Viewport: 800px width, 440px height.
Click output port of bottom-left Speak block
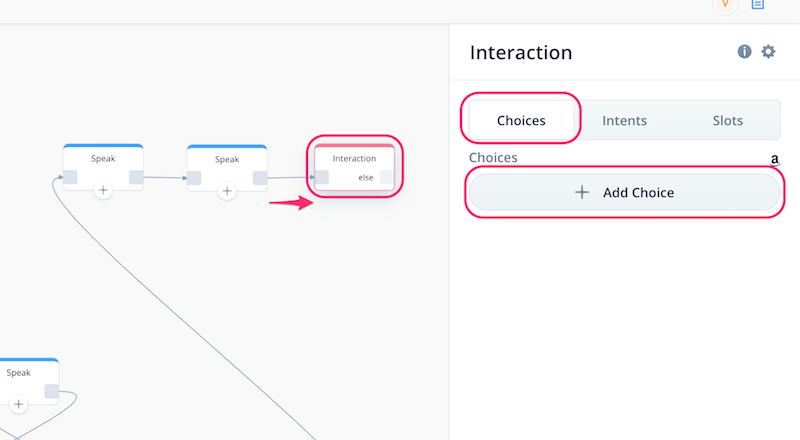pyautogui.click(x=52, y=391)
